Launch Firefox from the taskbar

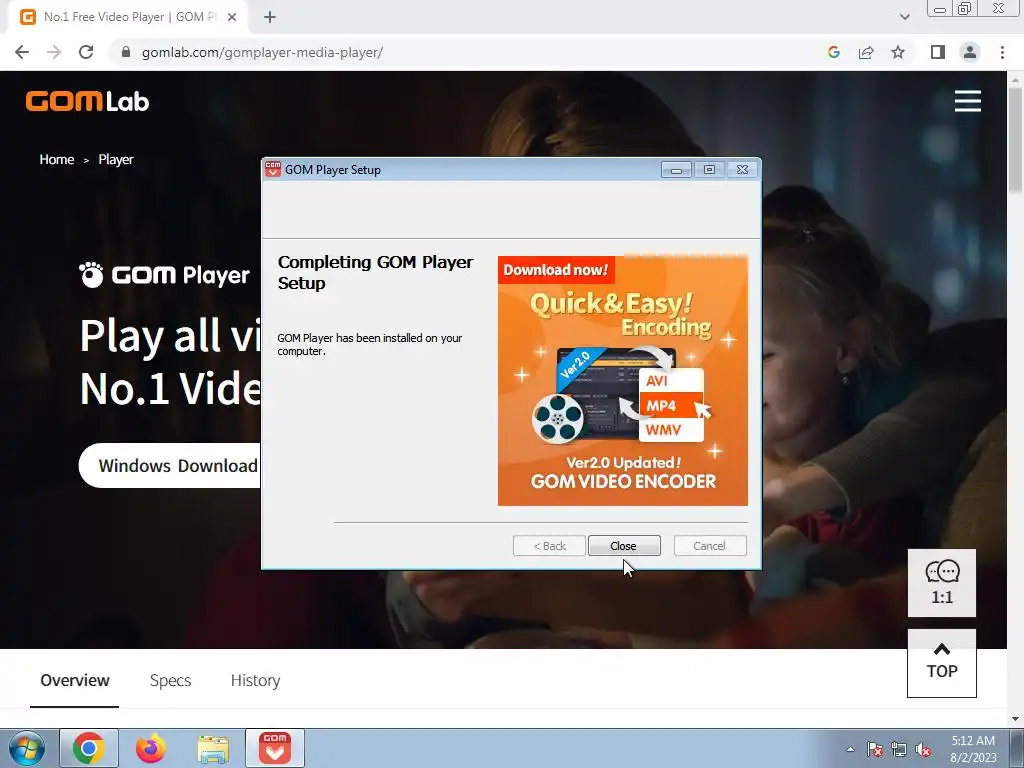(151, 748)
